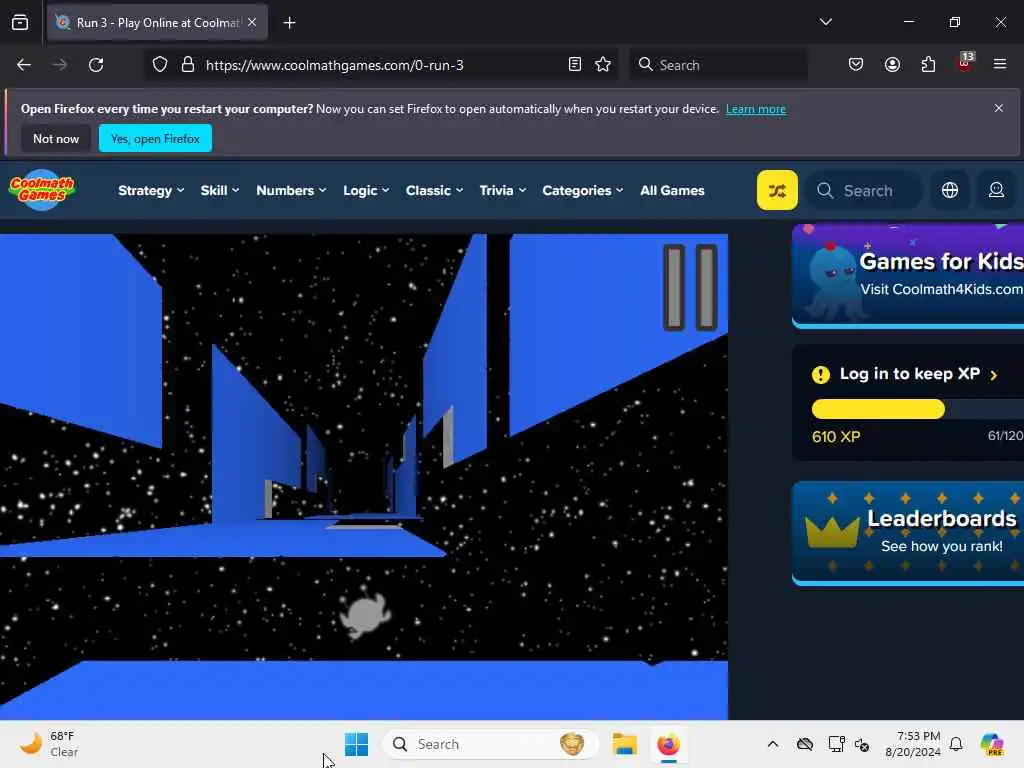Open Save to Pocket button
The image size is (1024, 768).
(856, 65)
